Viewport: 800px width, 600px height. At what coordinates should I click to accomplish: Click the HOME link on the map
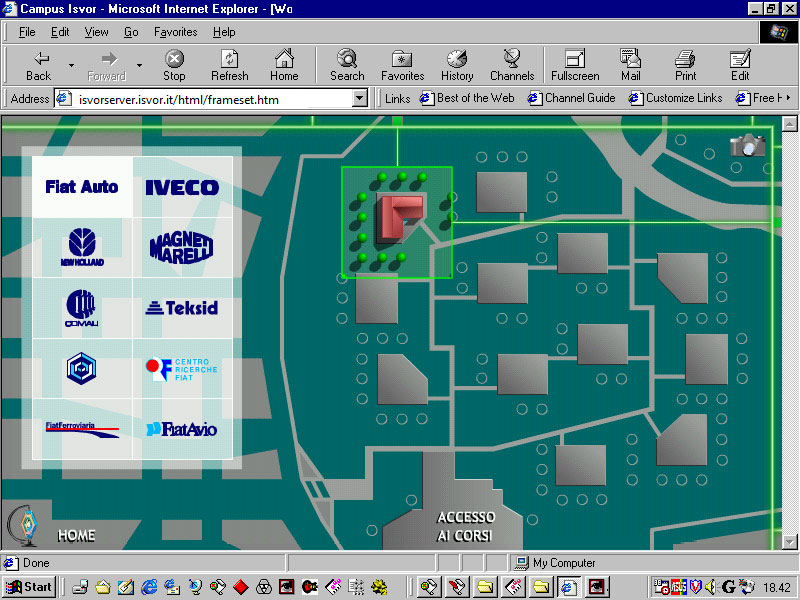tap(77, 535)
